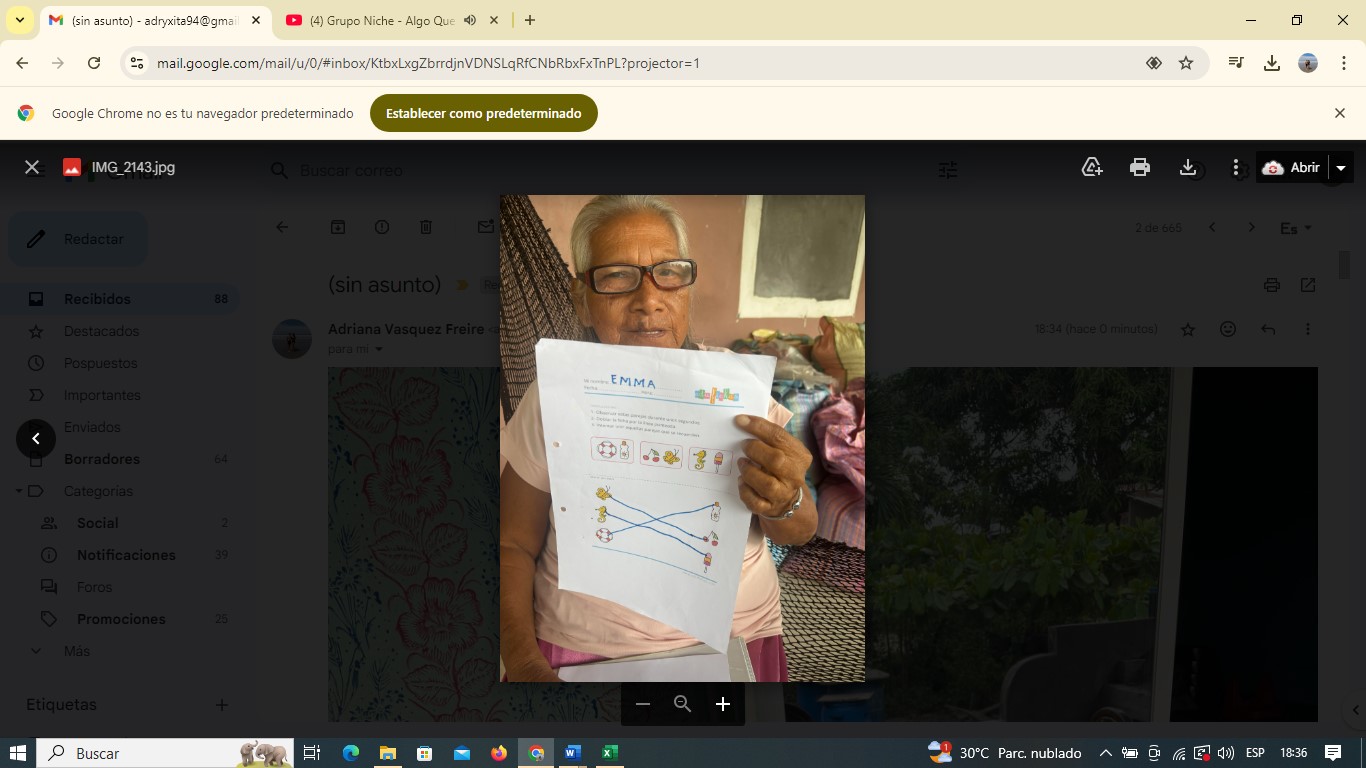Close the IMG_2143.jpg image preview

[32, 167]
